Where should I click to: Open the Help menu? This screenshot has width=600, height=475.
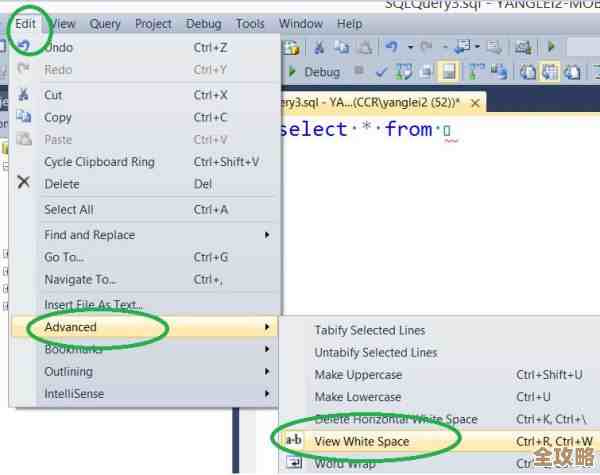349,24
